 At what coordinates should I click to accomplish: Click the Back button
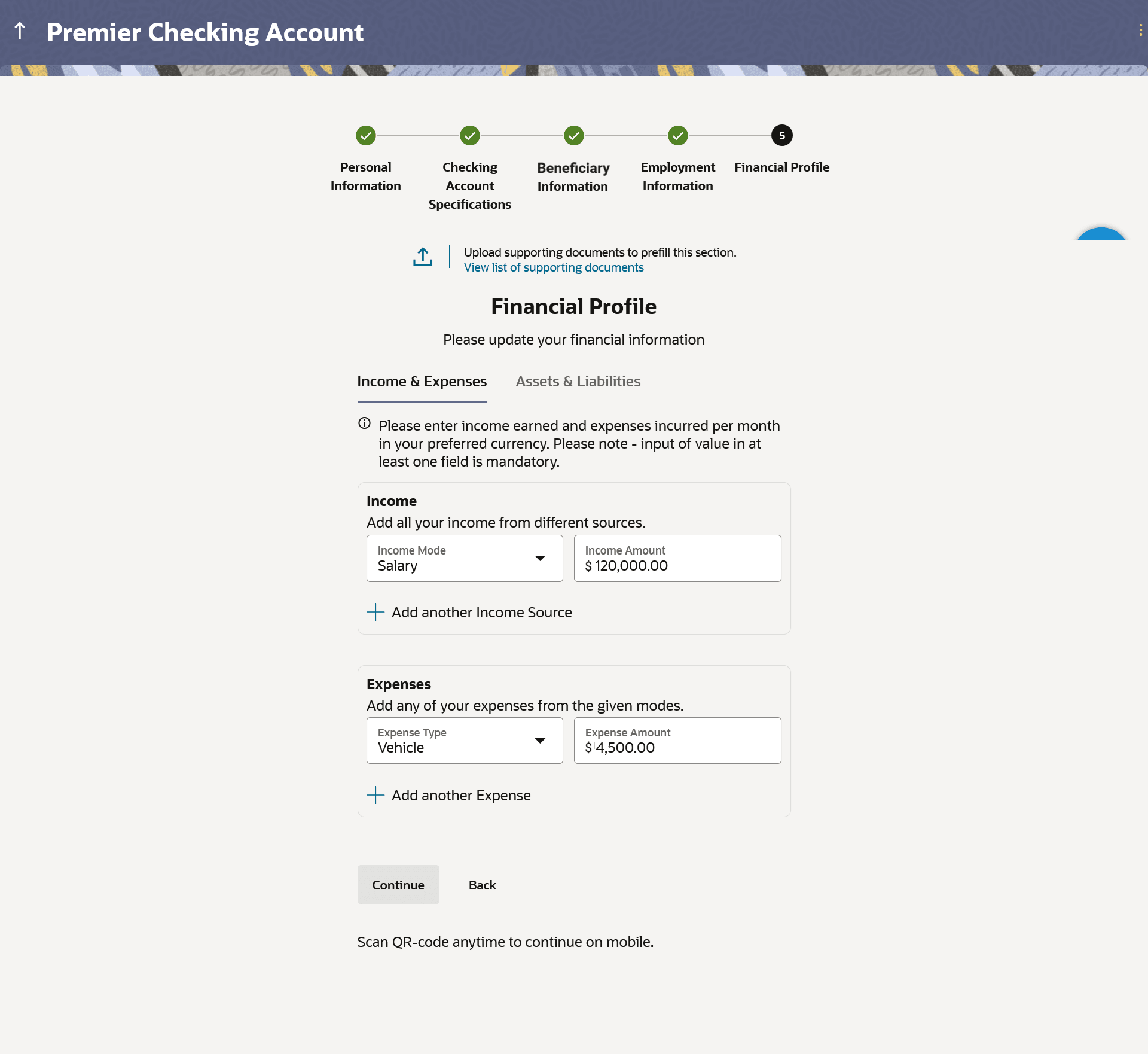pyautogui.click(x=482, y=885)
